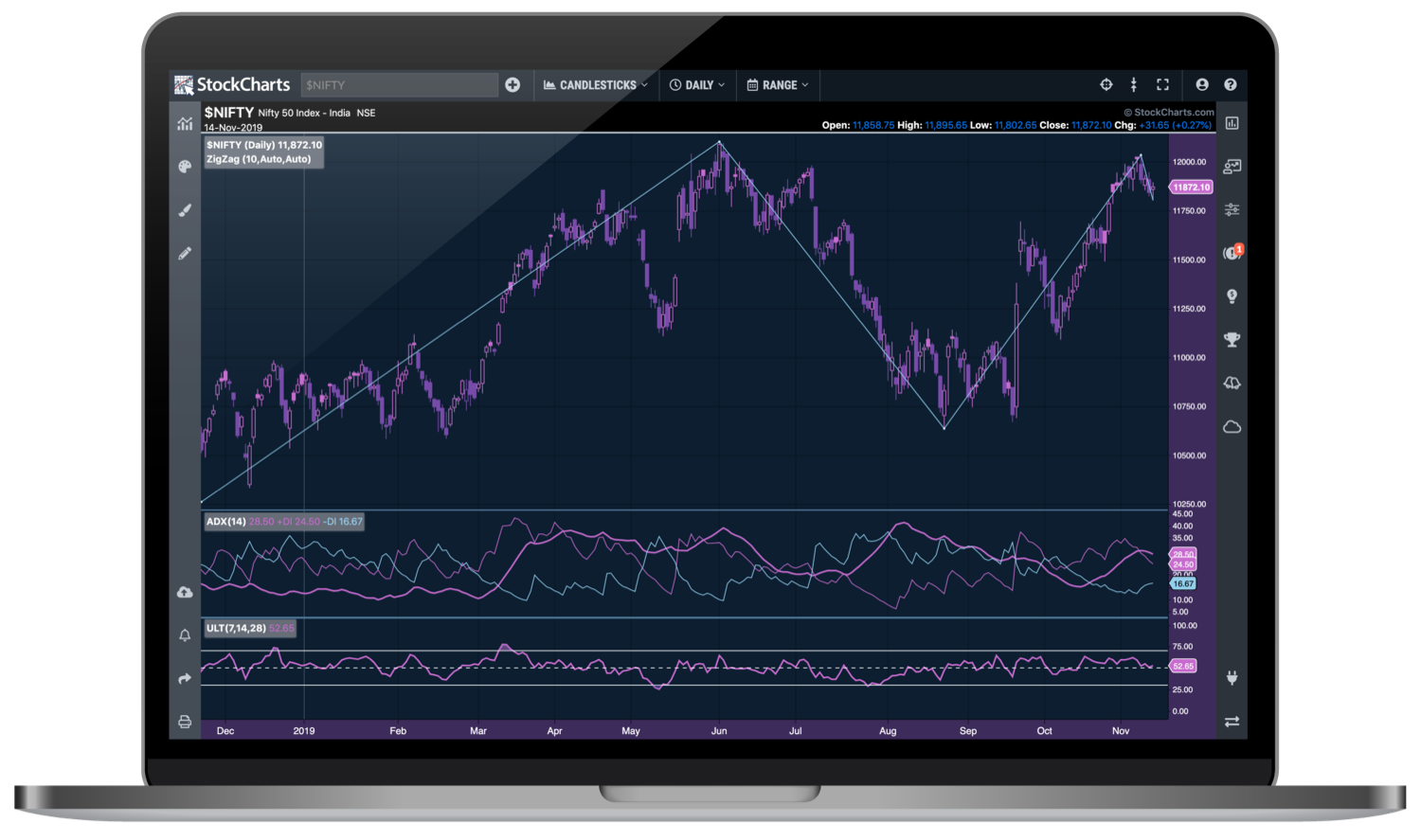
Task: Select the paintbrush style tool
Action: click(x=185, y=210)
